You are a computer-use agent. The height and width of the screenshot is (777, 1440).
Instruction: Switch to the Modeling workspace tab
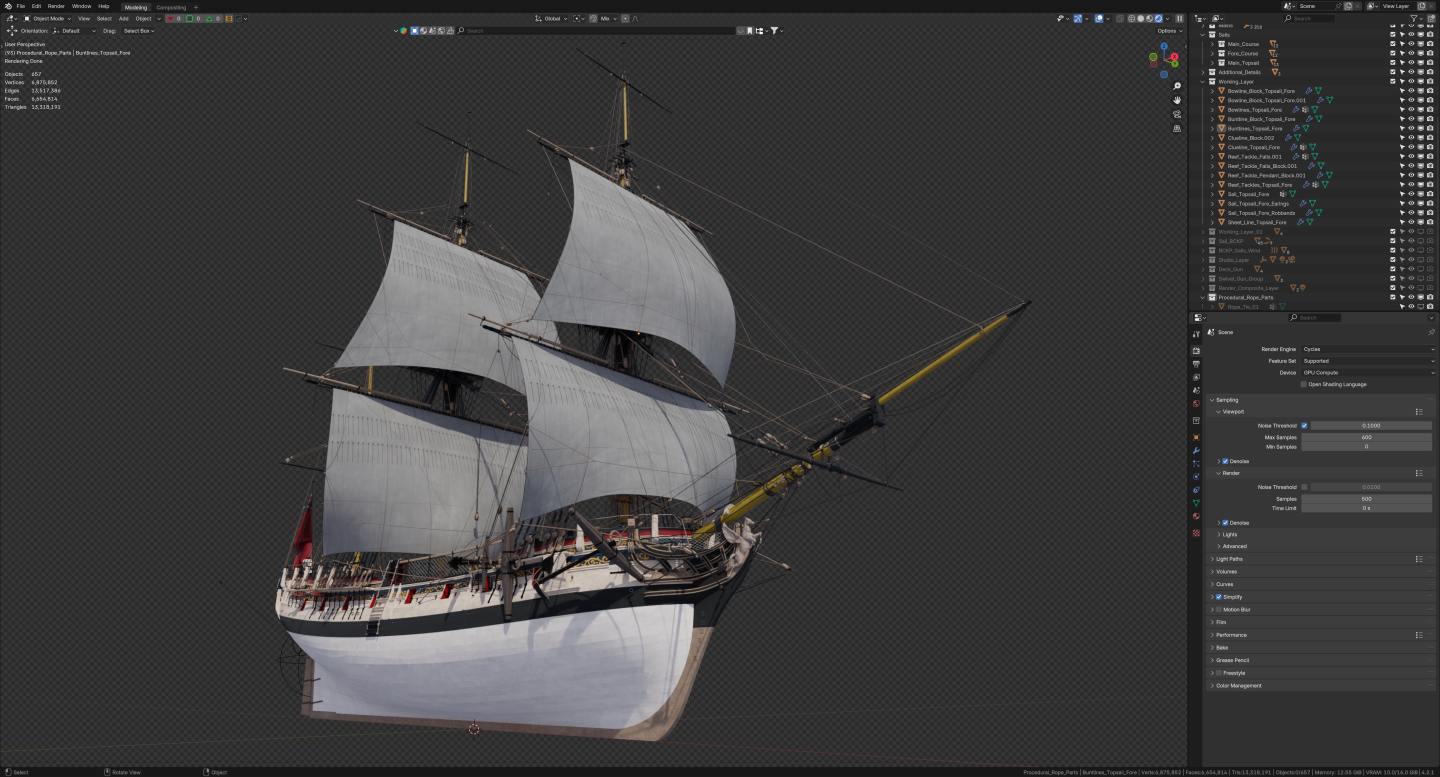click(135, 7)
